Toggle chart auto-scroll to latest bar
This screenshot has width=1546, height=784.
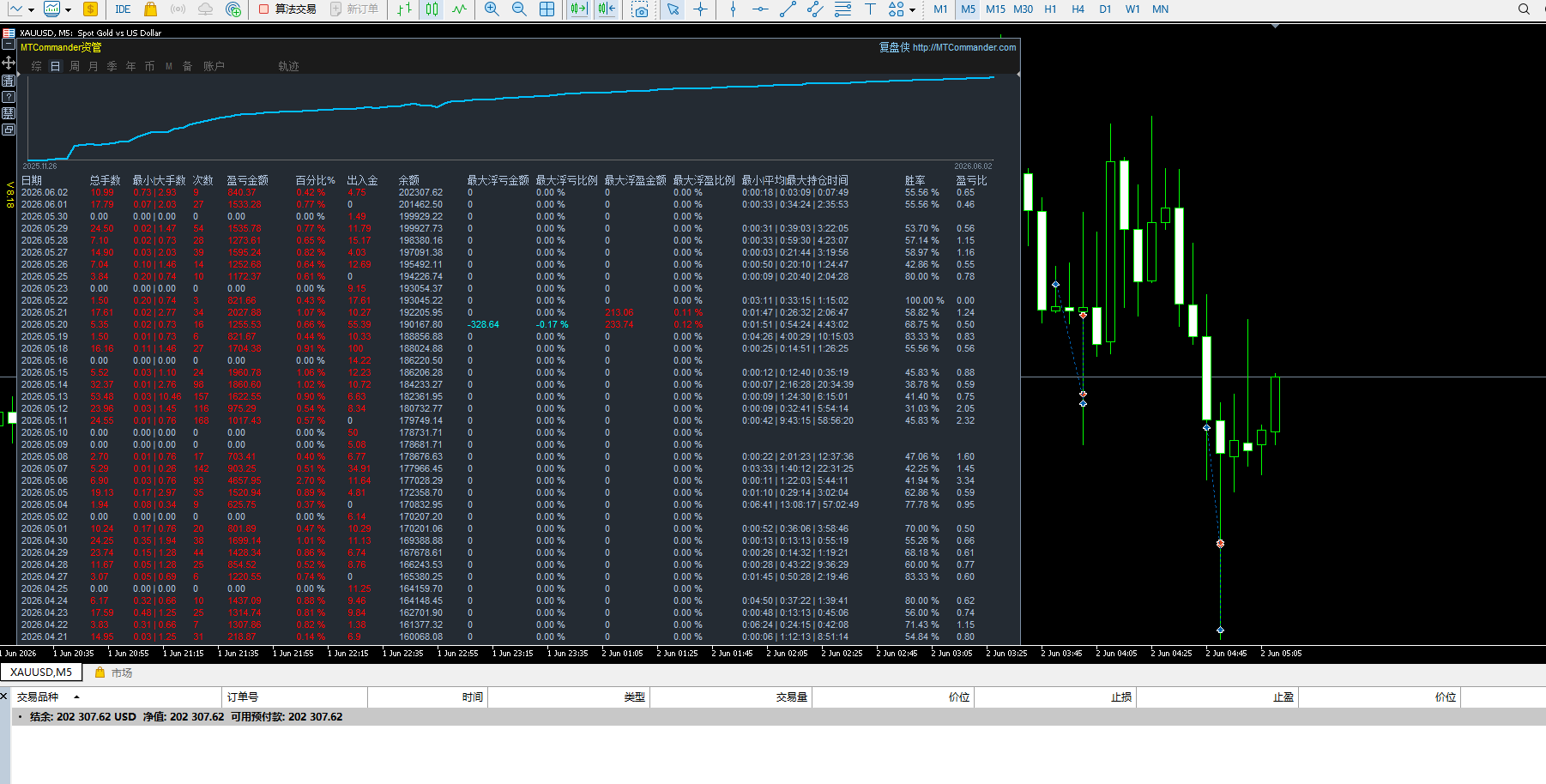click(578, 9)
